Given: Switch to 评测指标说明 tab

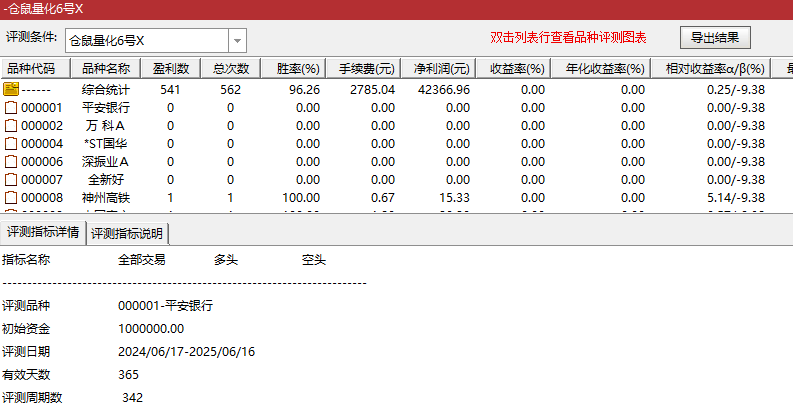Looking at the screenshot, I should pyautogui.click(x=127, y=234).
